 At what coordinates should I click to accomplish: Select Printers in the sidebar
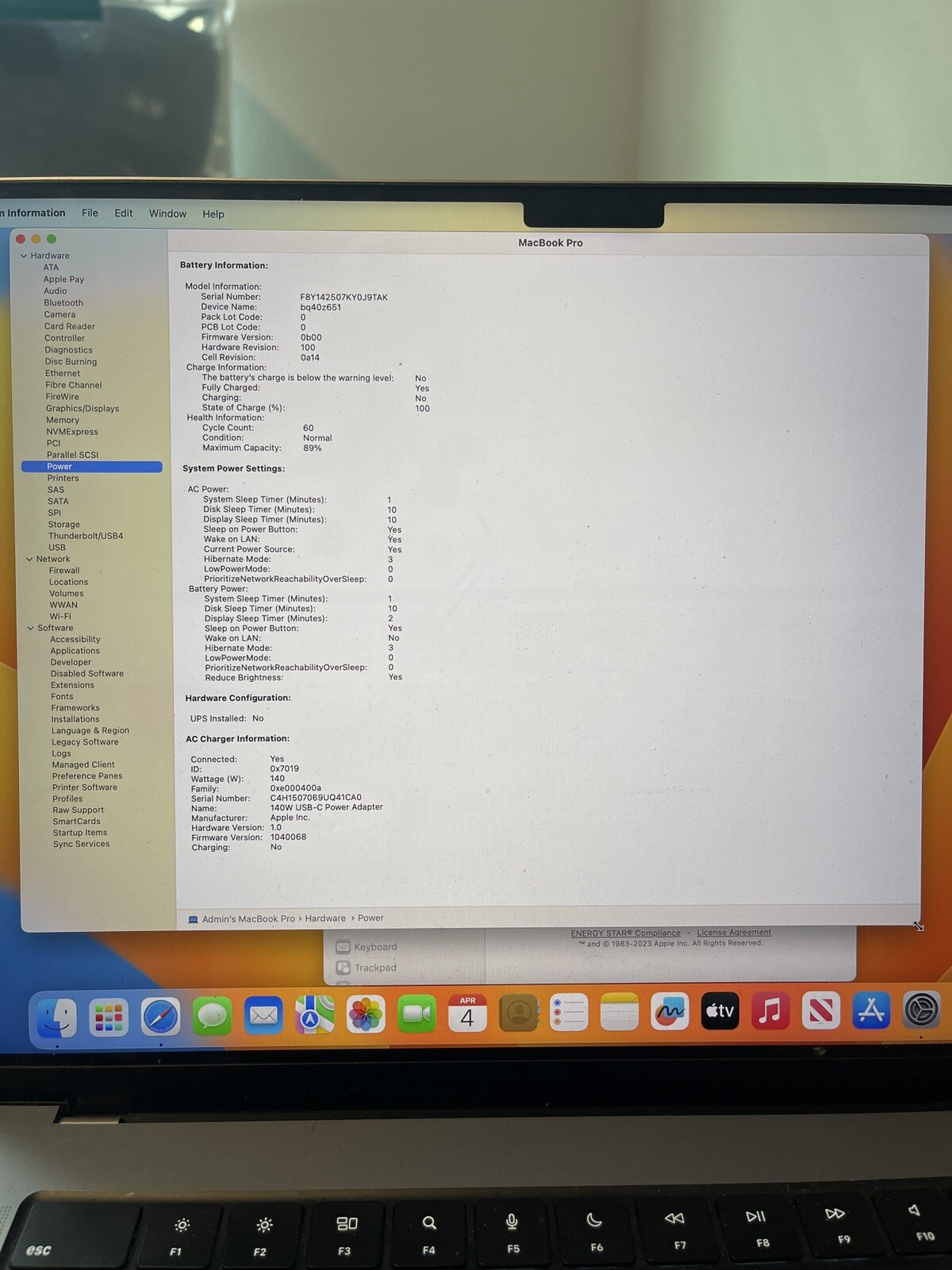pyautogui.click(x=63, y=479)
